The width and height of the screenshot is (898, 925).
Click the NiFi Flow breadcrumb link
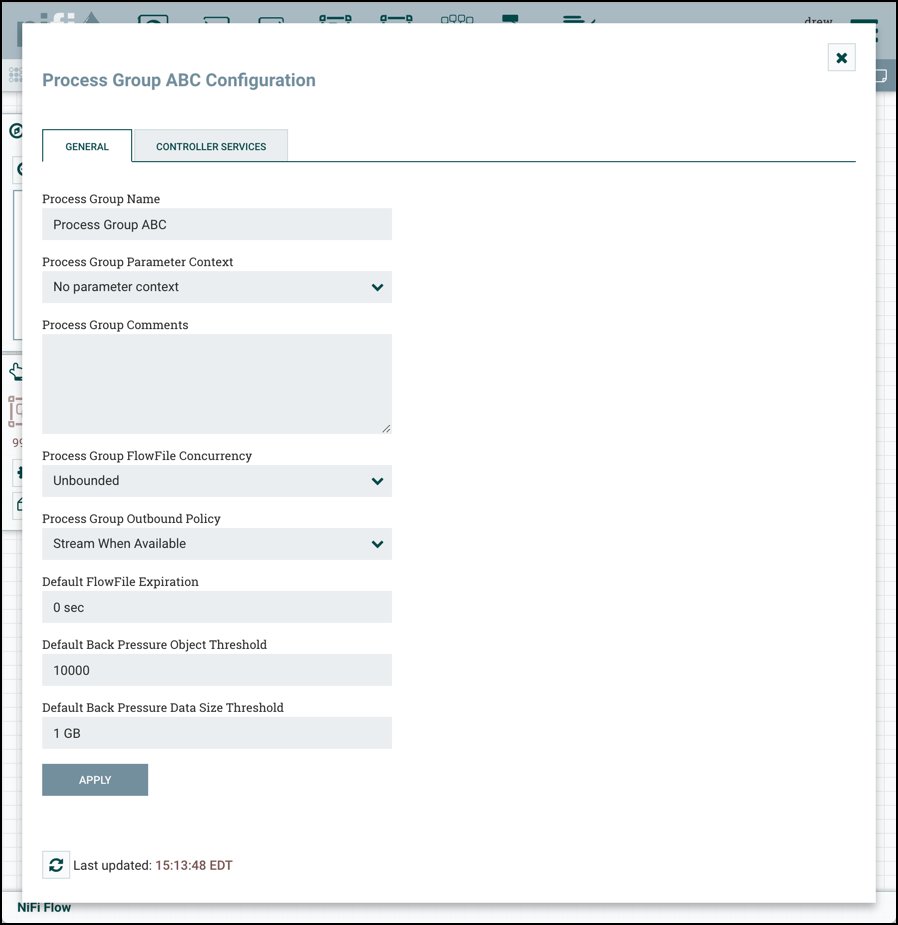click(x=44, y=908)
